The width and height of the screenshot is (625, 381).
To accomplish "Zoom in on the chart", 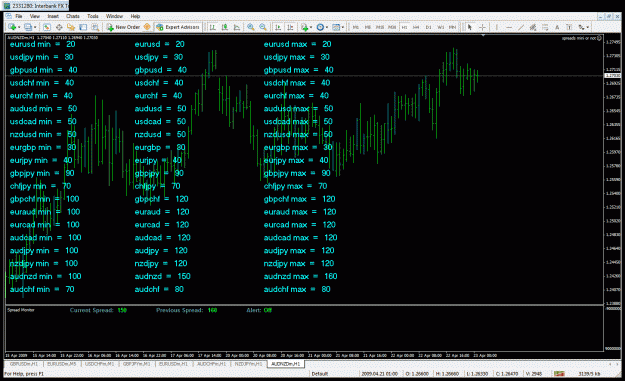I will [251, 27].
